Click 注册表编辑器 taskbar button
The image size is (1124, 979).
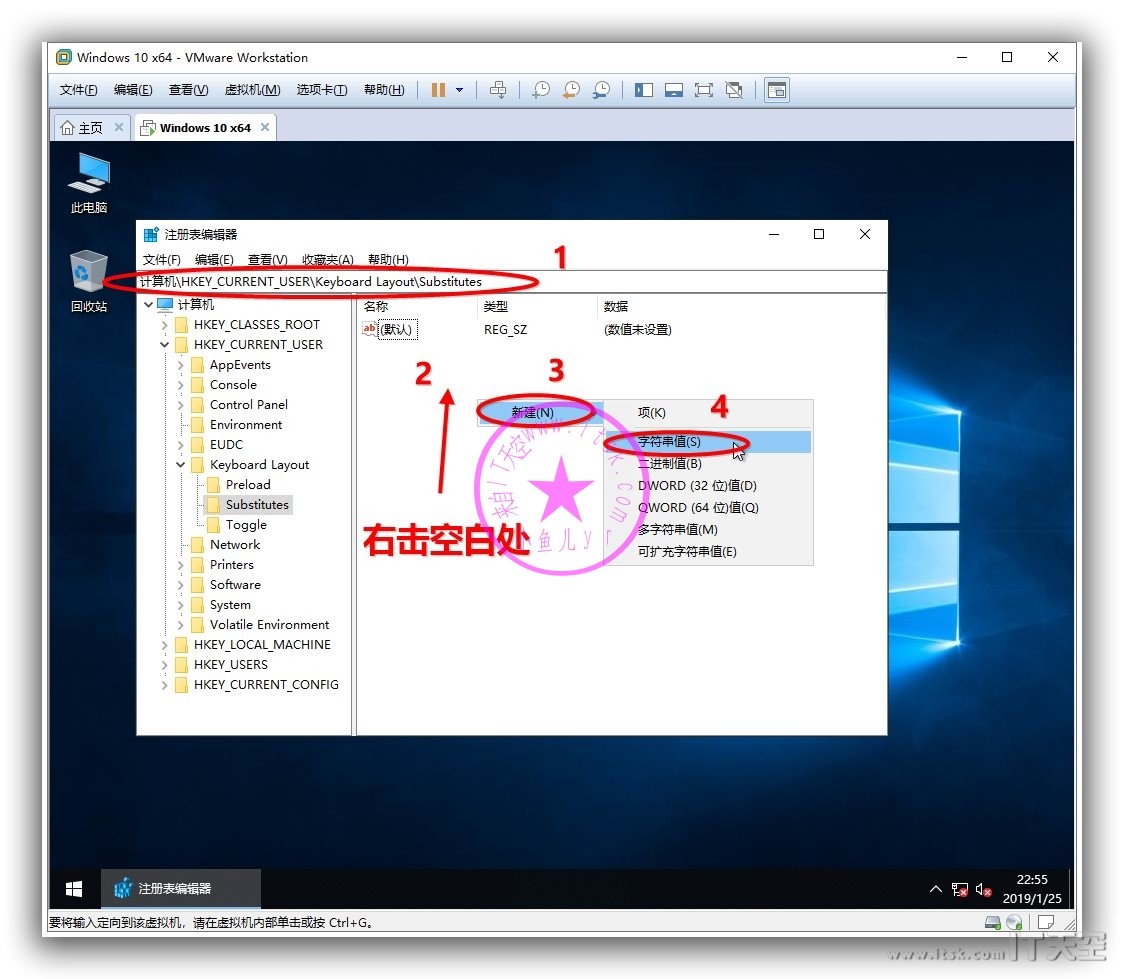(181, 889)
